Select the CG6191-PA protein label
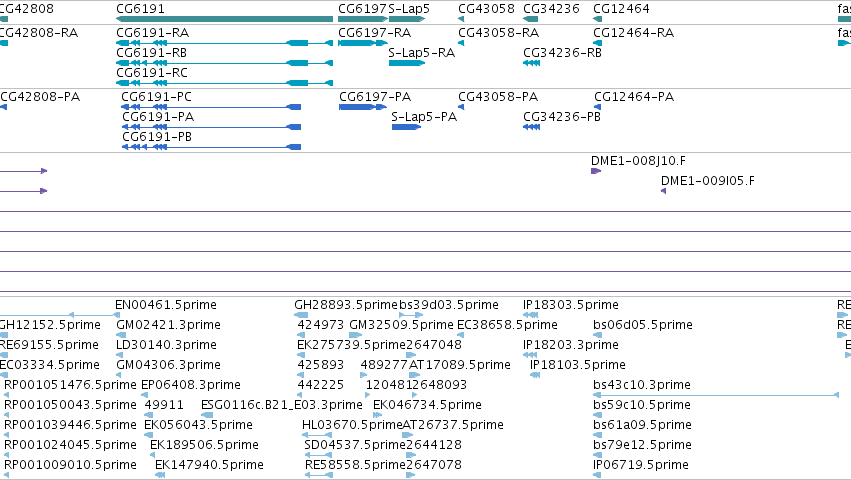 point(158,117)
